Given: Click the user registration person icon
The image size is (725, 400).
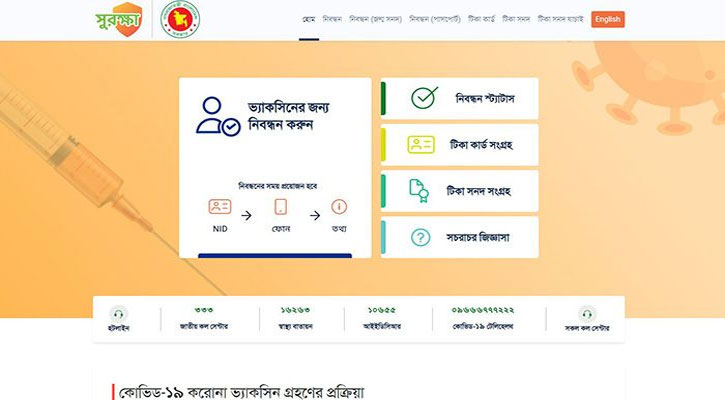Looking at the screenshot, I should (218, 116).
